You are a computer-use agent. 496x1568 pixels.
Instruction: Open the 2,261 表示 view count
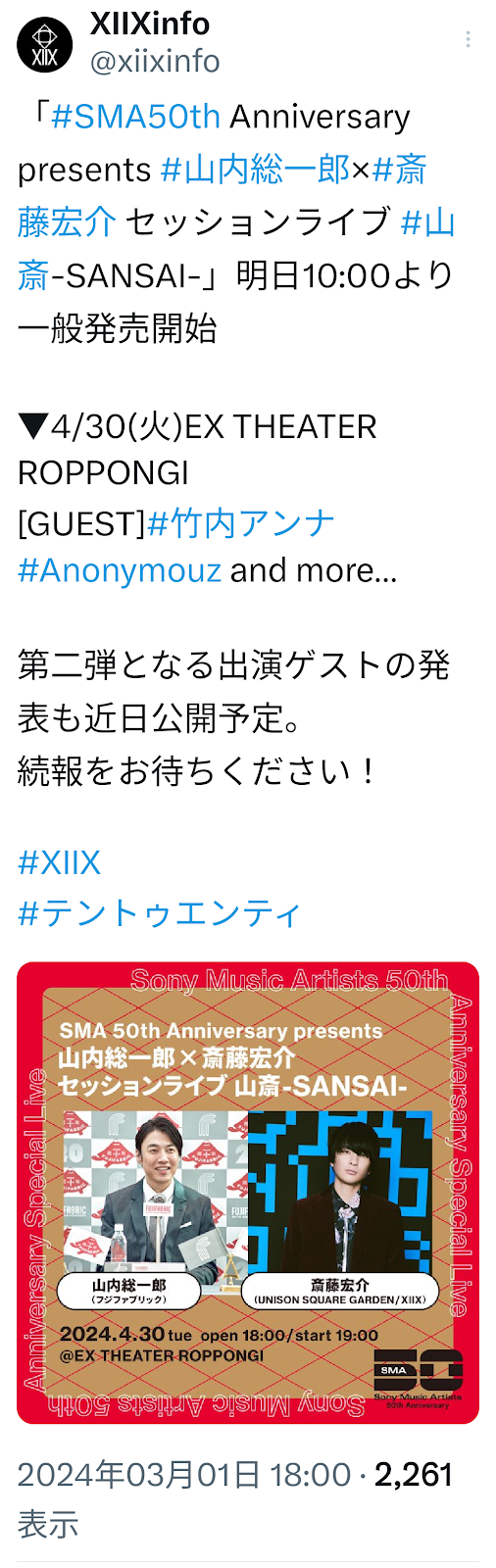click(x=235, y=1499)
